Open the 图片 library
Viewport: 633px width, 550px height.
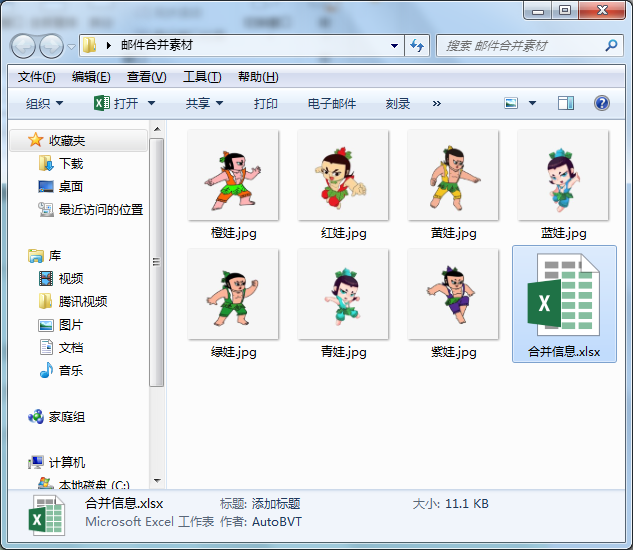coord(61,325)
